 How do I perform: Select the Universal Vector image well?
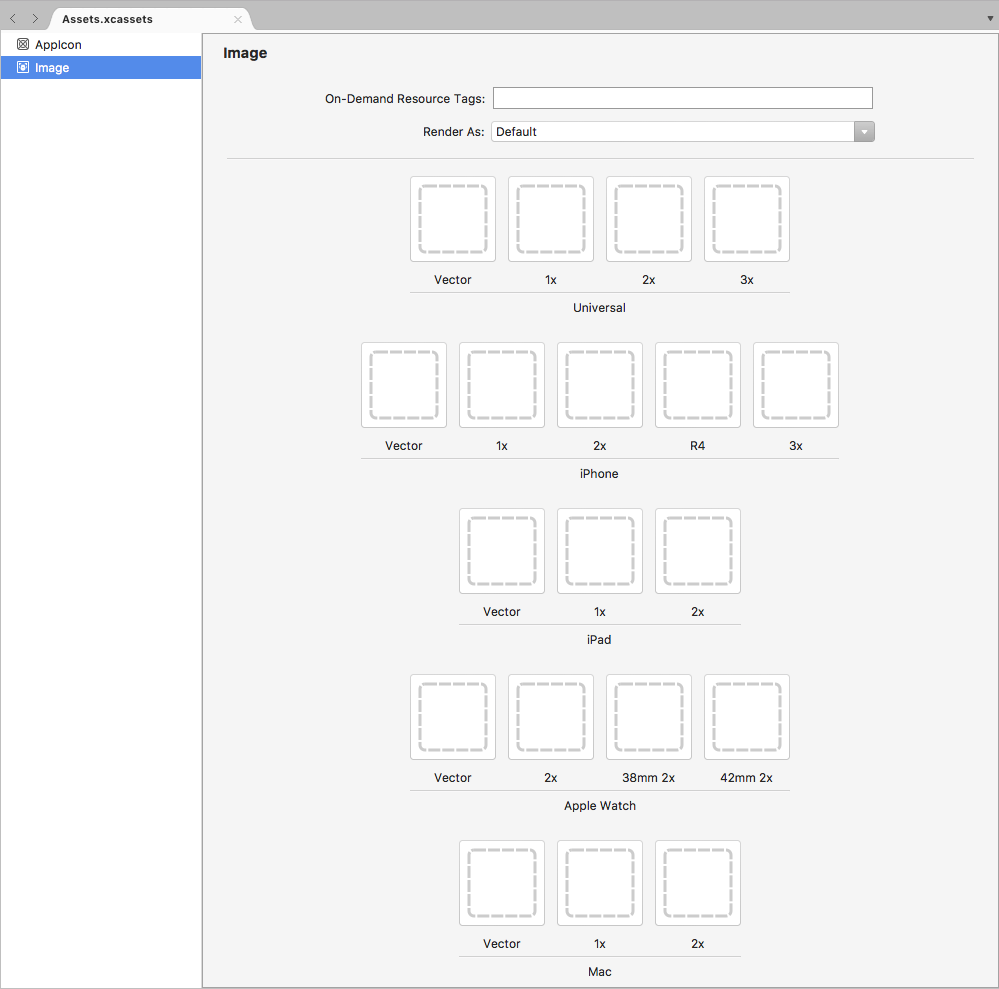452,219
